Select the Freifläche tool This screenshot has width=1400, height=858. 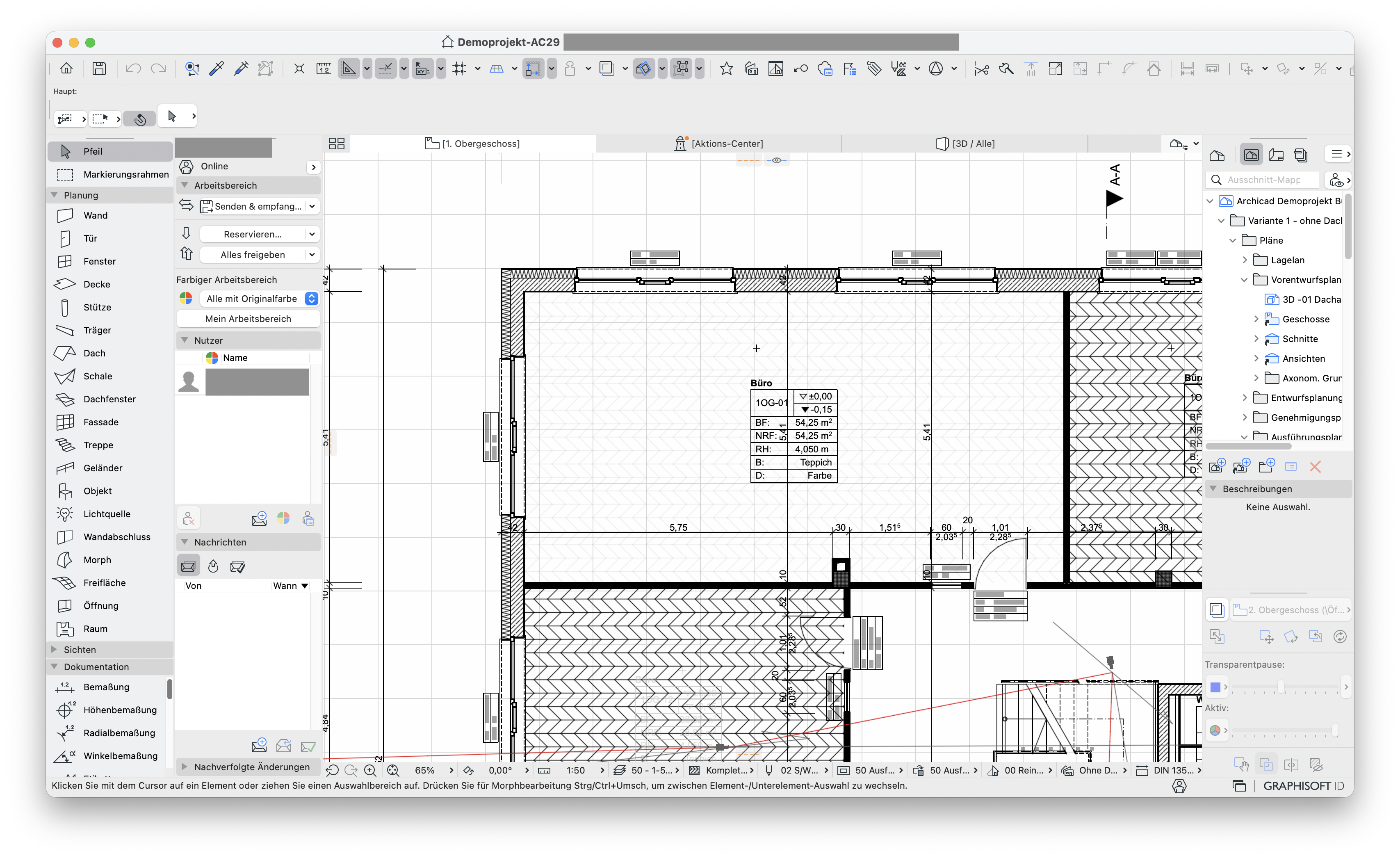coord(110,583)
